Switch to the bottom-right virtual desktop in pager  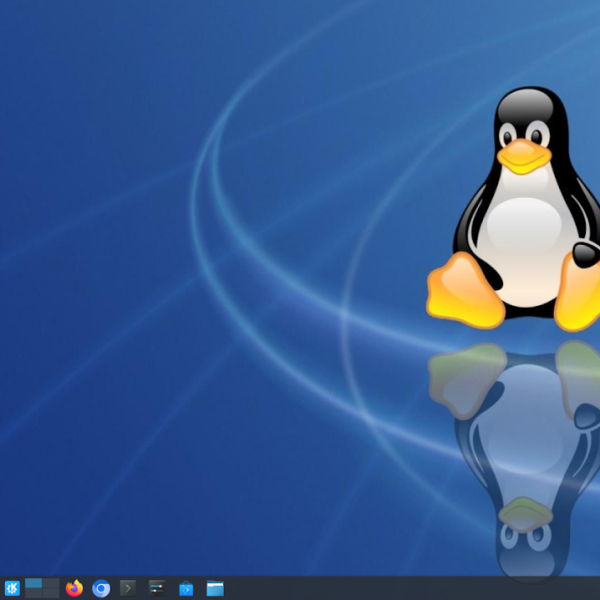(50, 593)
